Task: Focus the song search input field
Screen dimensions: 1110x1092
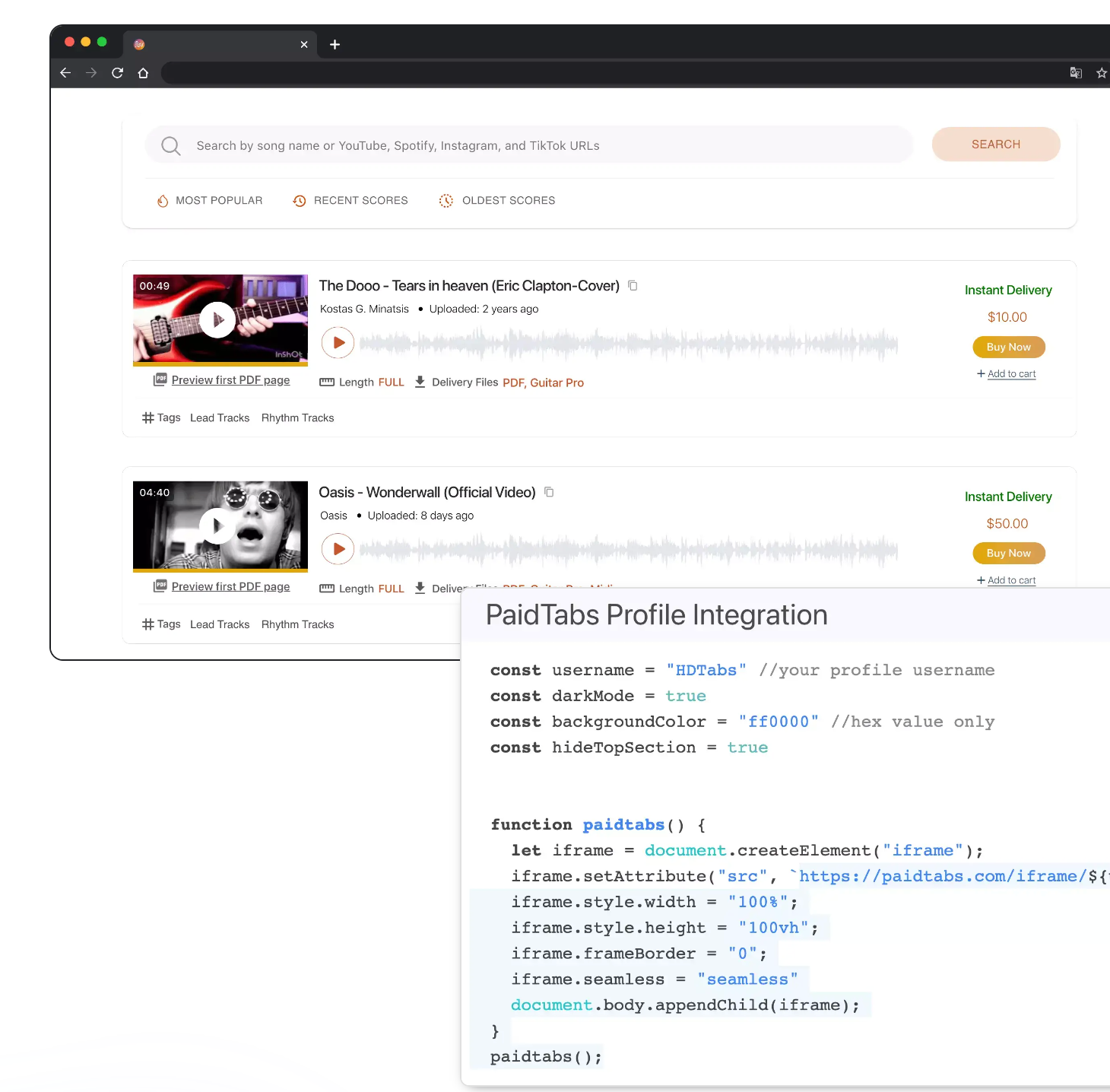Action: tap(529, 145)
